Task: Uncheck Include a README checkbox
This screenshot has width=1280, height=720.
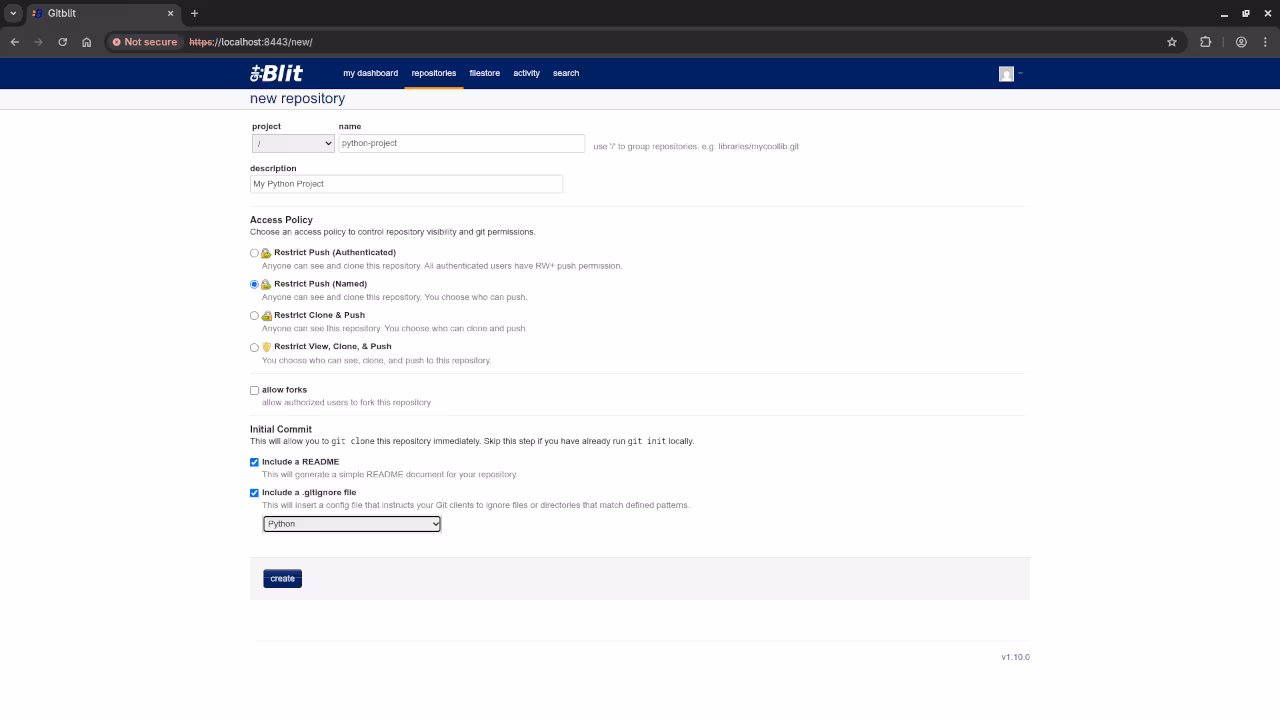Action: (x=254, y=462)
